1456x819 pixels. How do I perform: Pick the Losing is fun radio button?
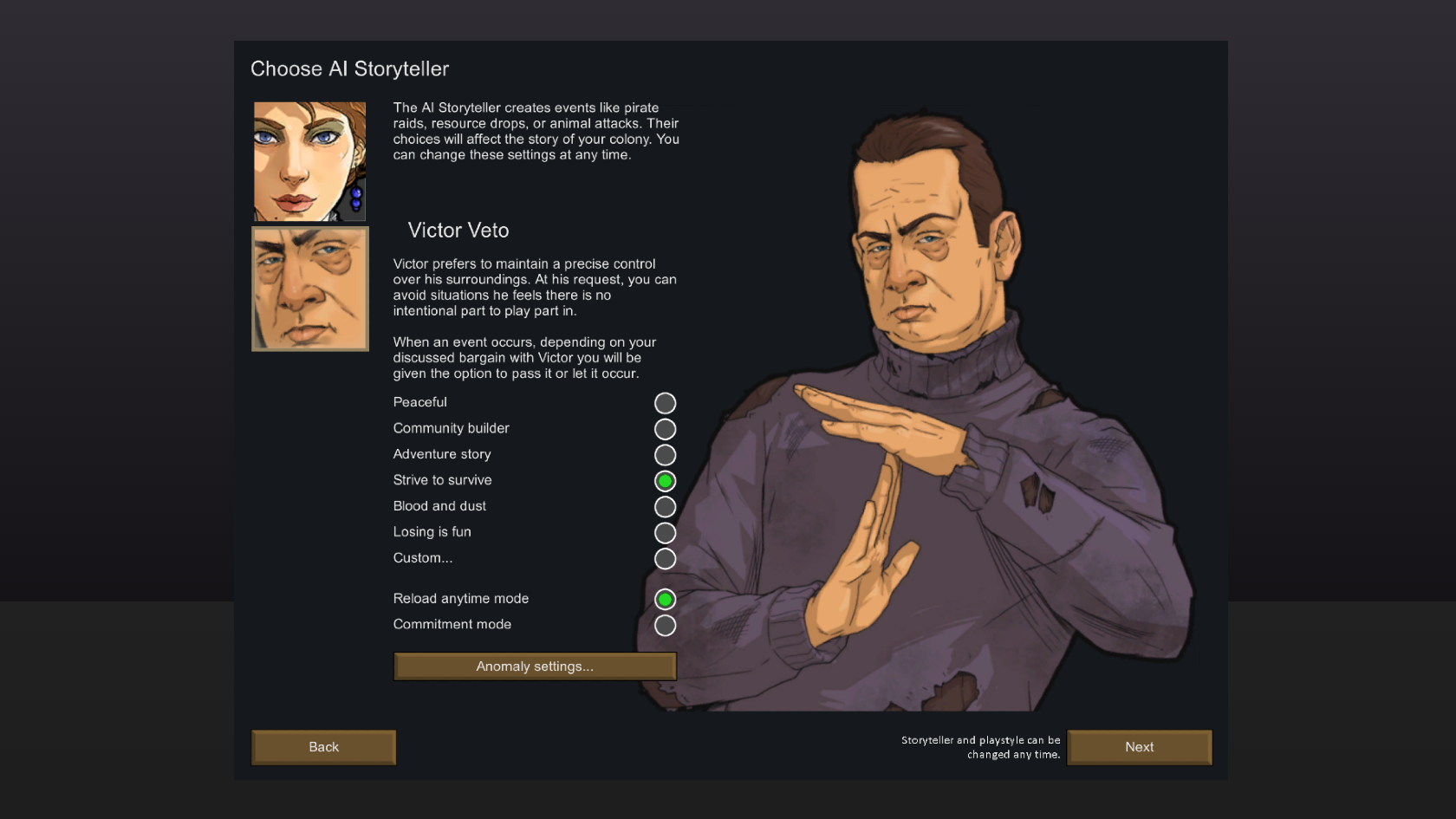tap(665, 533)
